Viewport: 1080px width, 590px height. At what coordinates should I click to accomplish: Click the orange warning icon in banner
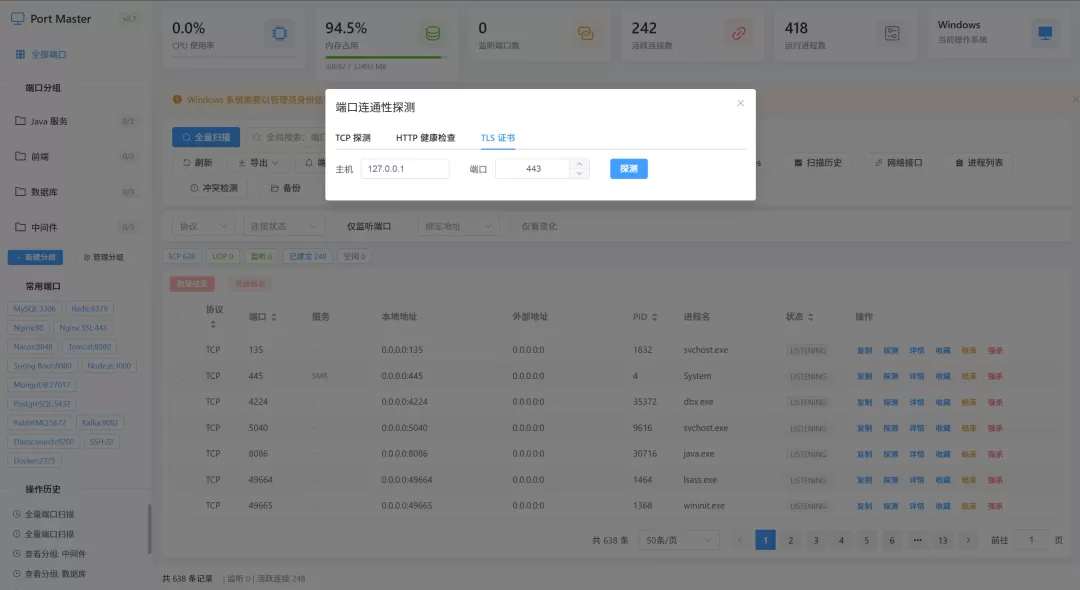tap(177, 100)
